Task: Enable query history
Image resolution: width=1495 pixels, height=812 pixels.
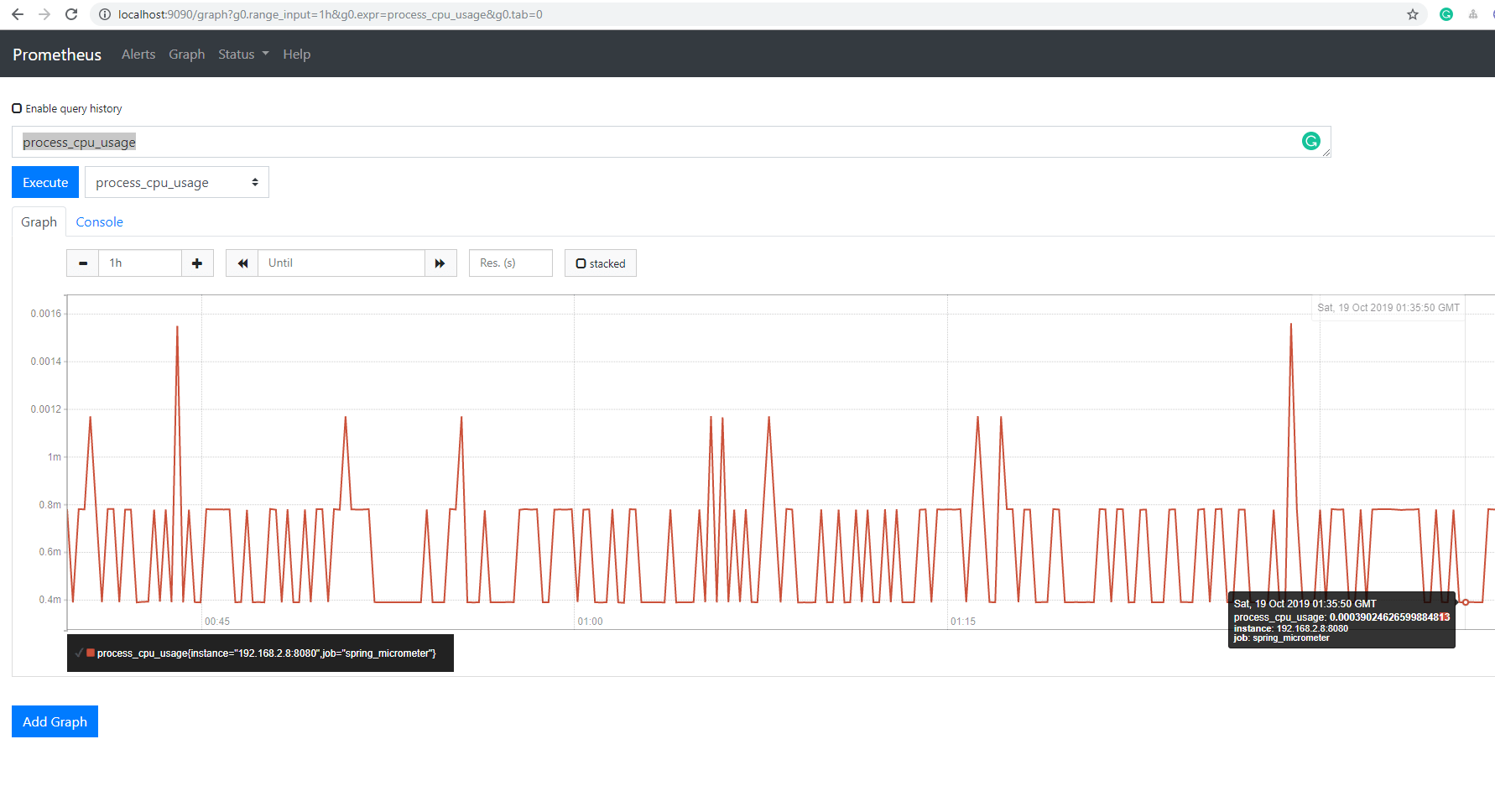Action: (17, 107)
